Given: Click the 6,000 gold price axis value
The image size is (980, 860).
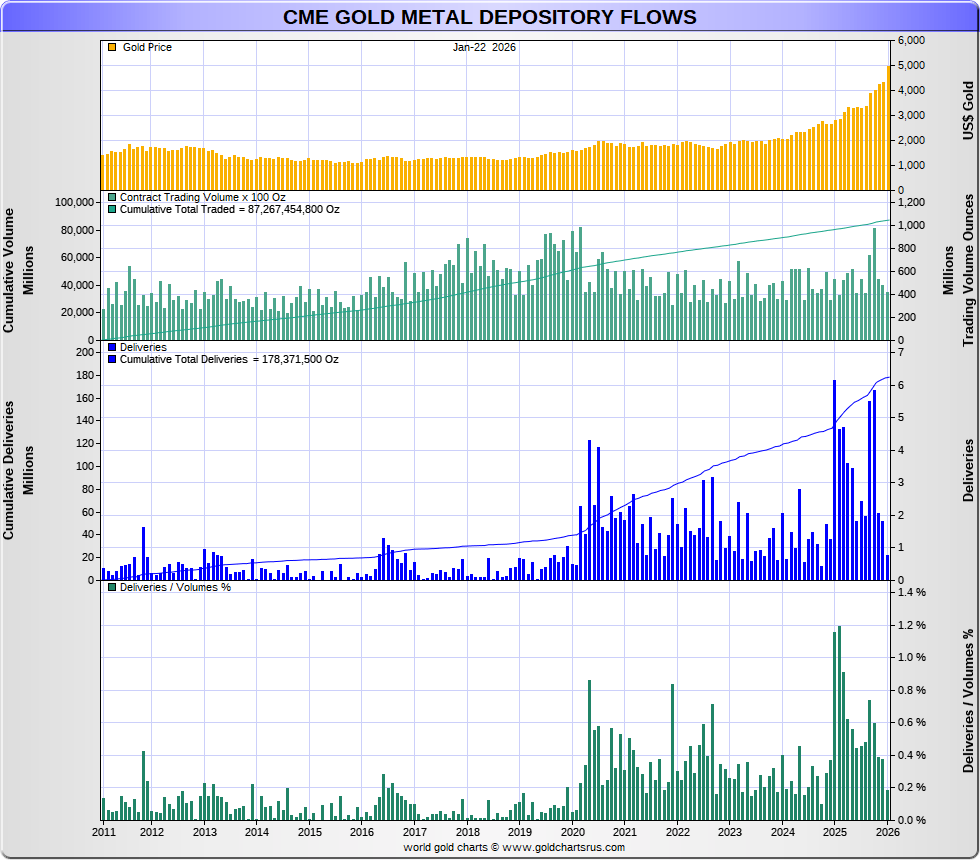Looking at the screenshot, I should (911, 40).
